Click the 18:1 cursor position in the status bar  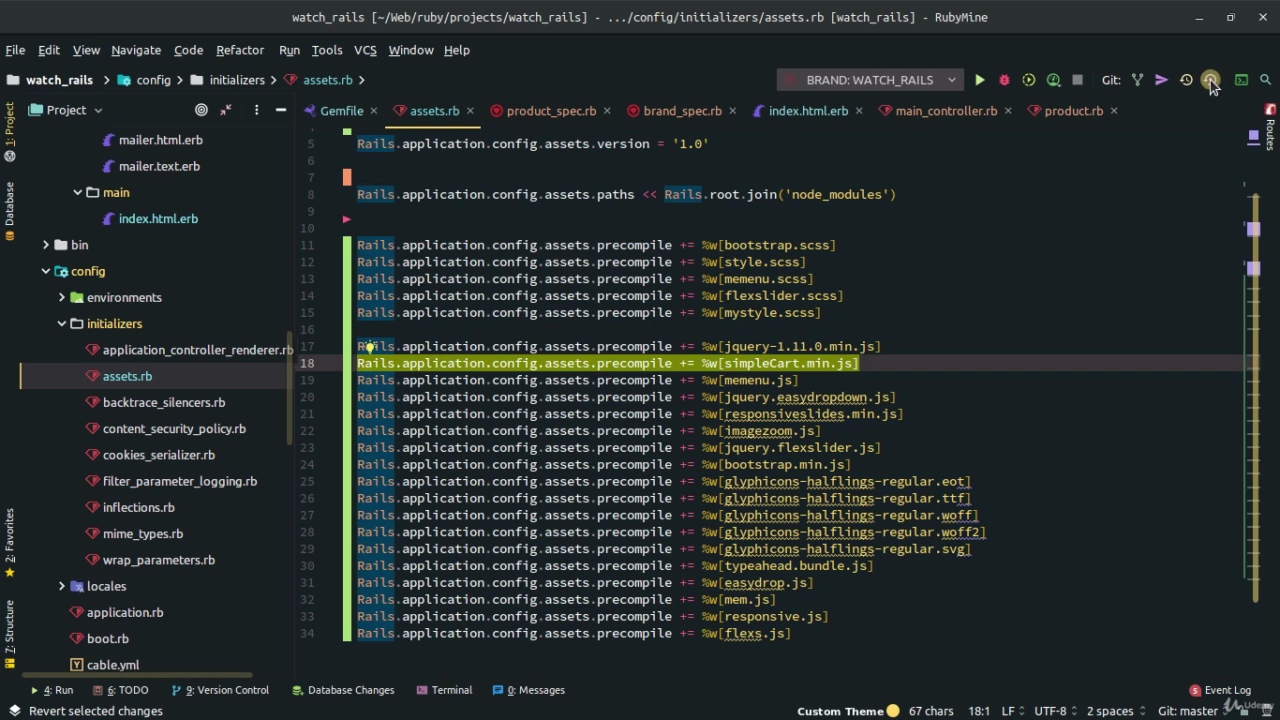(979, 711)
